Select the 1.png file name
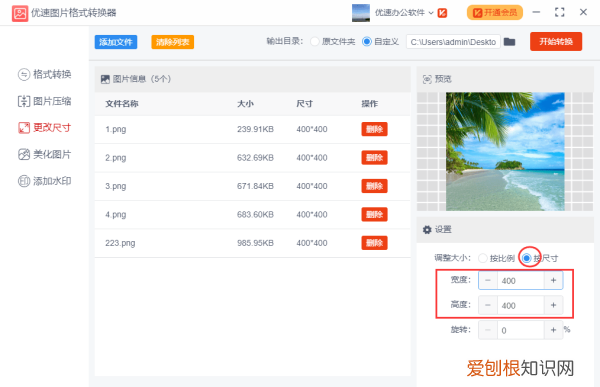This screenshot has height=387, width=600. click(x=116, y=129)
